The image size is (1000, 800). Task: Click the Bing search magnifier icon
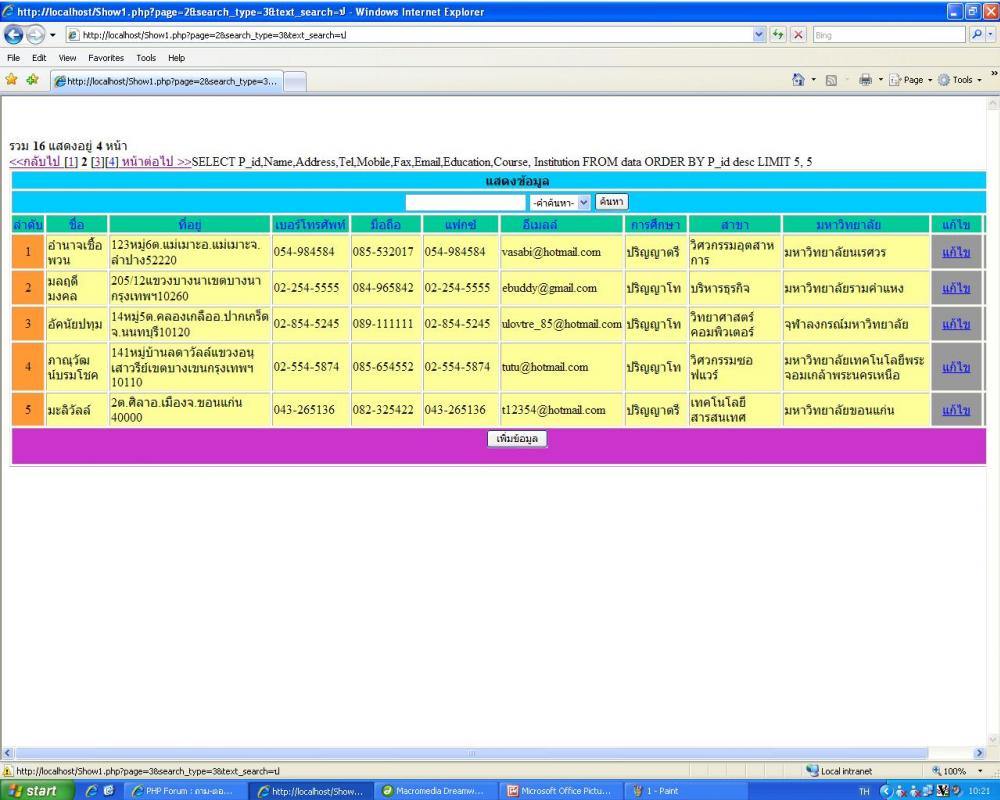[979, 34]
